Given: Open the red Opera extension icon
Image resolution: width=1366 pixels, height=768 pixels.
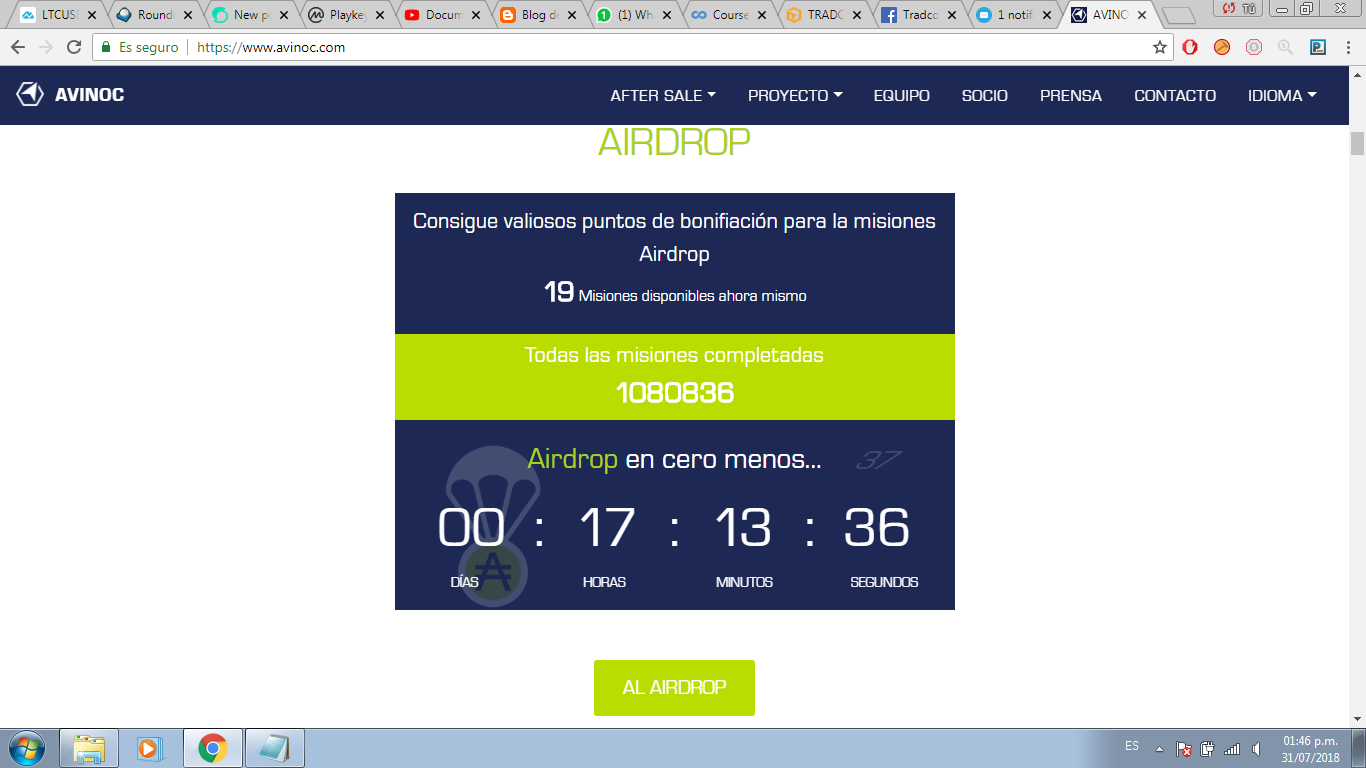Looking at the screenshot, I should [1190, 47].
